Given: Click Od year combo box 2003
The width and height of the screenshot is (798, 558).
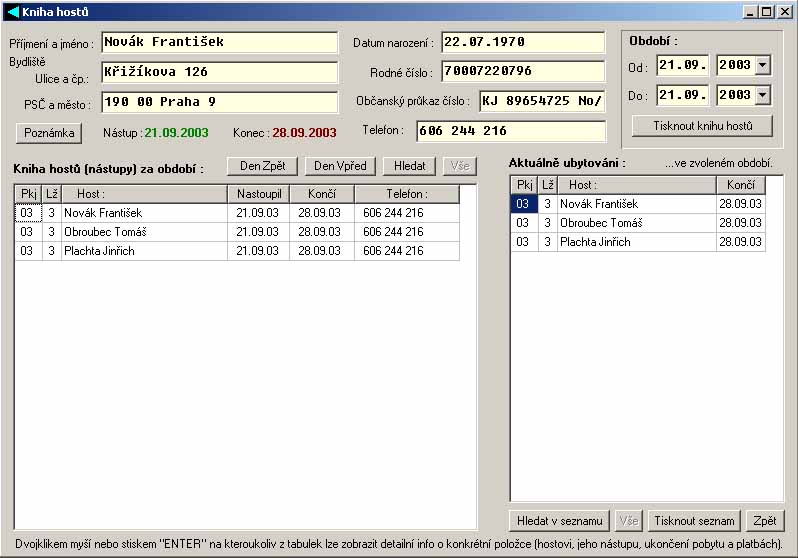Looking at the screenshot, I should [743, 65].
